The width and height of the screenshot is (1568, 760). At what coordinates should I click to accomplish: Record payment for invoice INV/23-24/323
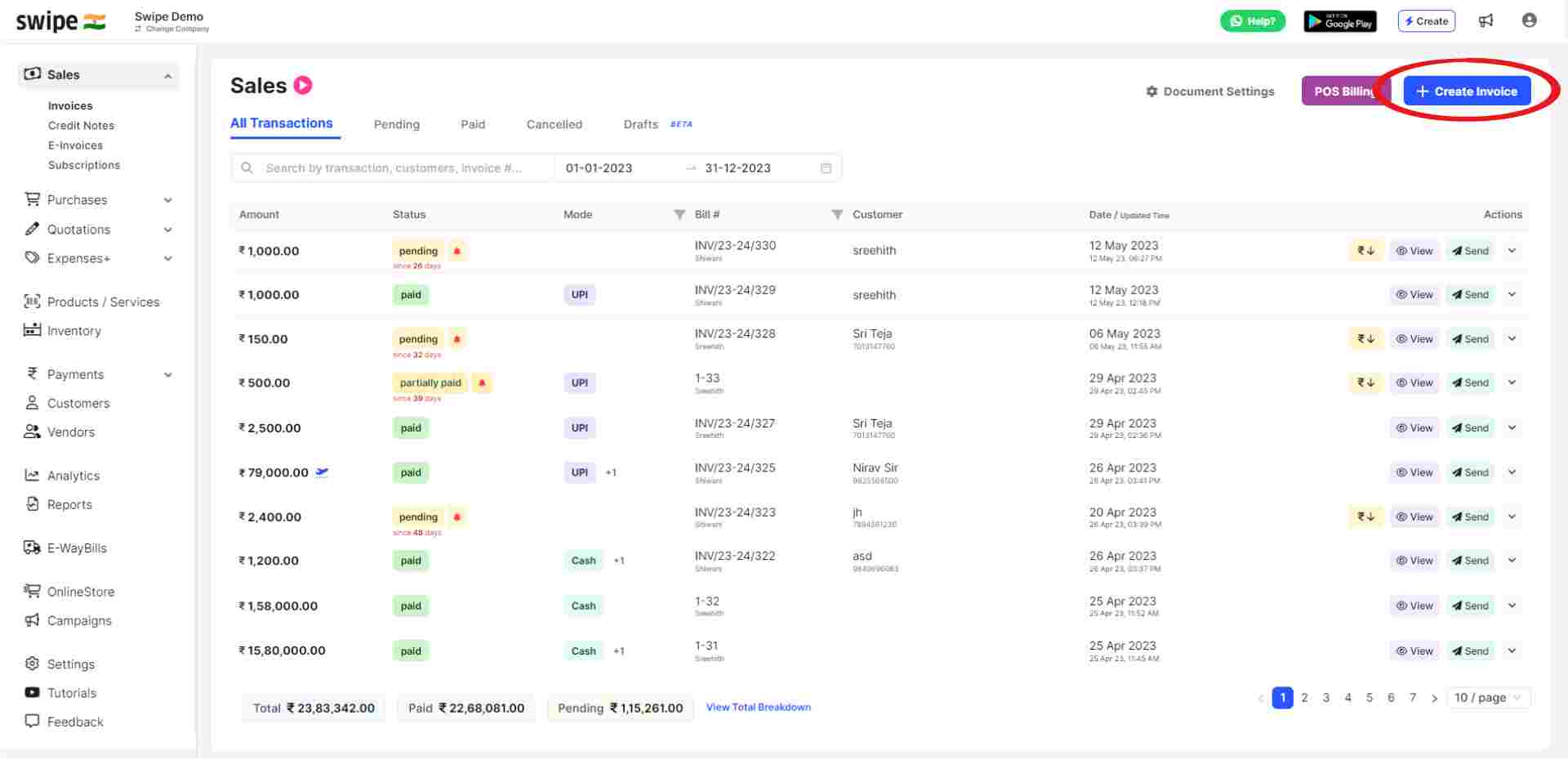1365,517
